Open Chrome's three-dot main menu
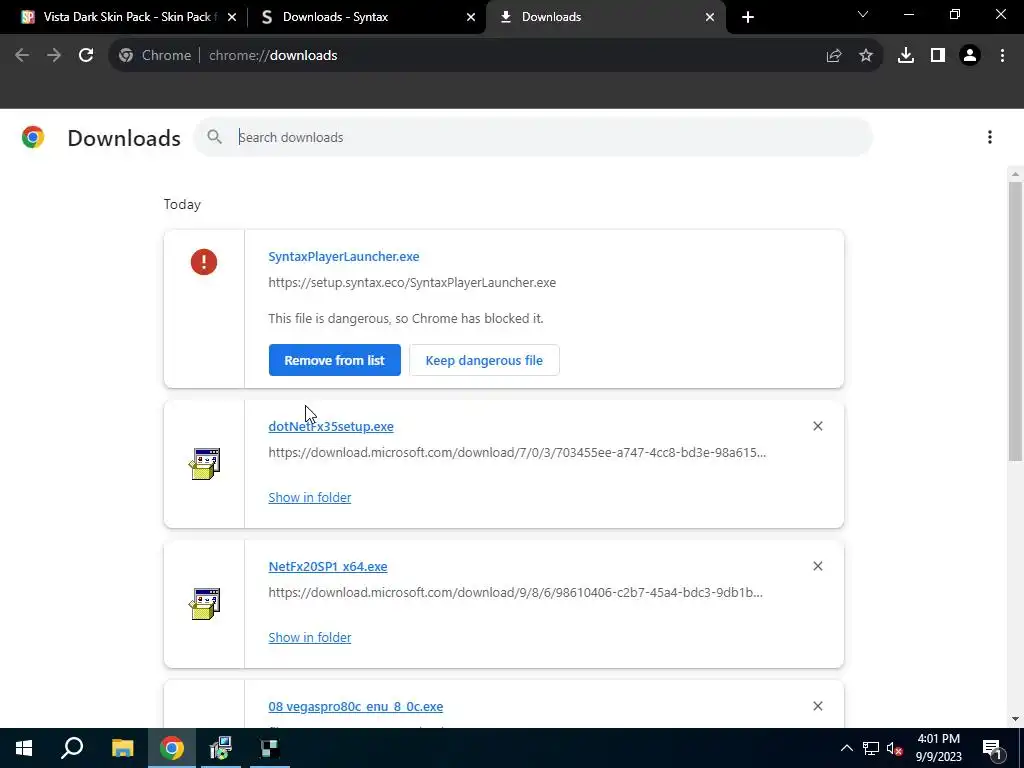 click(1002, 56)
